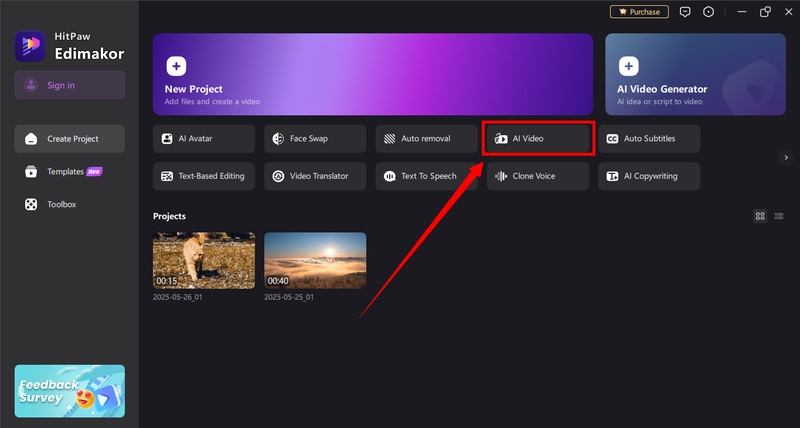Click the New Project banner
The width and height of the screenshot is (800, 428).
[373, 74]
